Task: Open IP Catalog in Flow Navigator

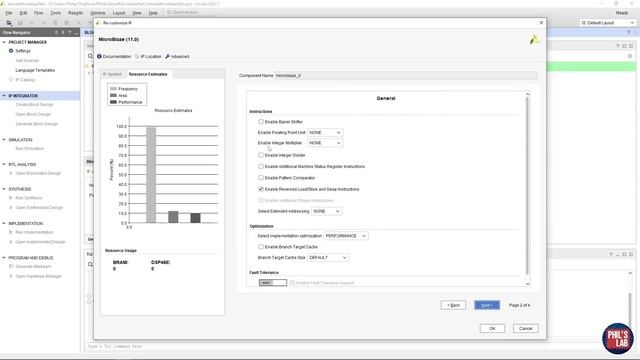Action: click(25, 80)
